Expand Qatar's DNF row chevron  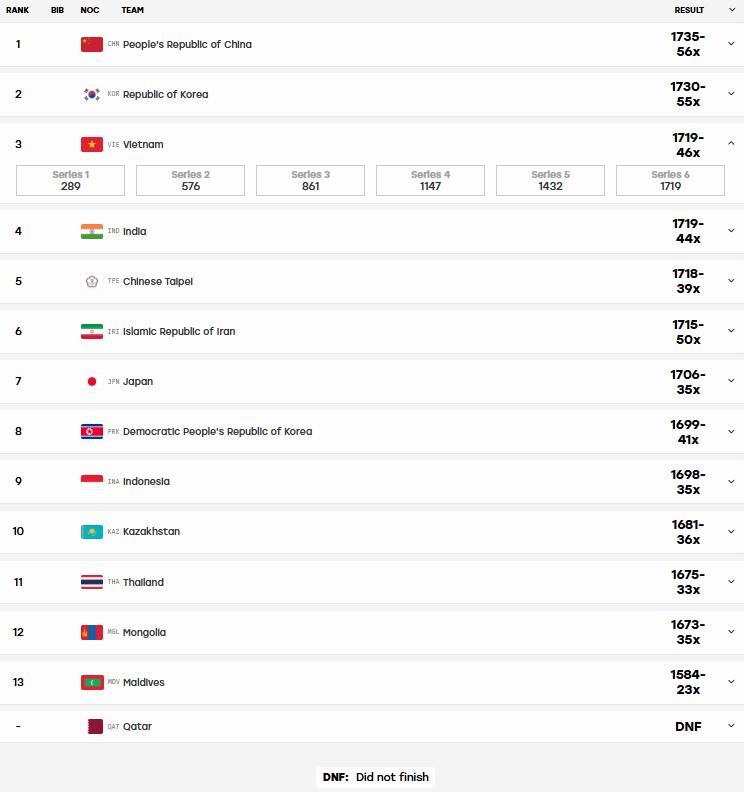click(731, 726)
